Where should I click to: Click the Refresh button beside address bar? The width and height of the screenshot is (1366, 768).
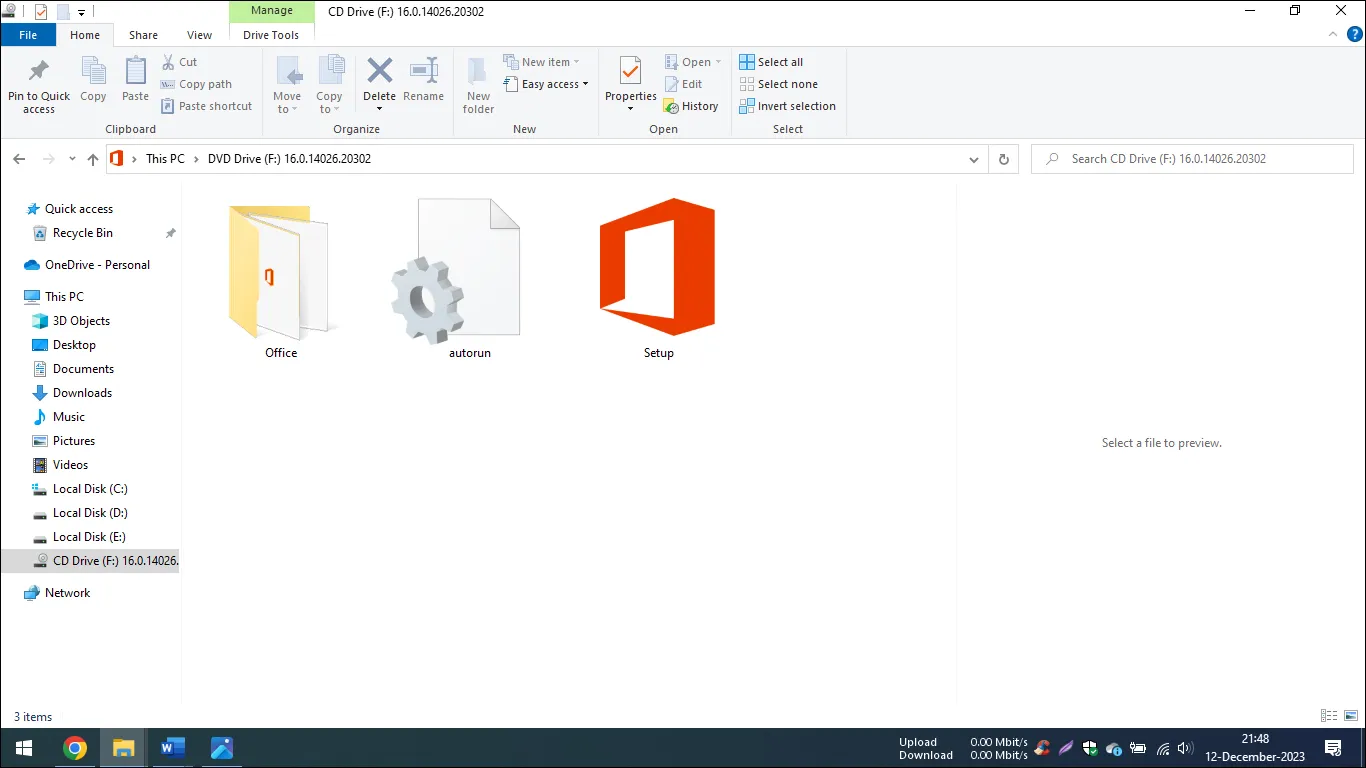[x=1004, y=159]
